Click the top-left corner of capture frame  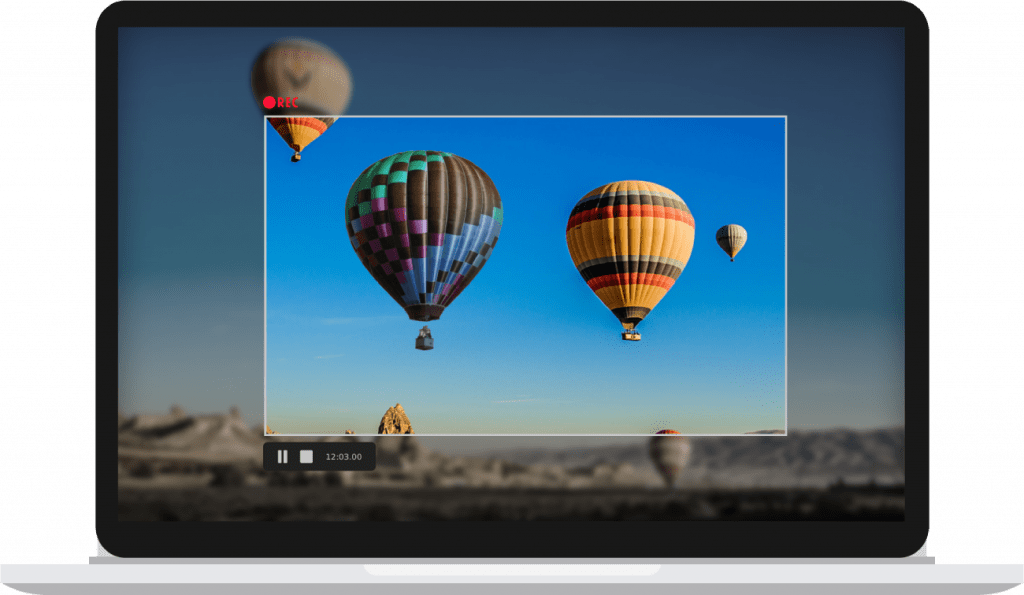pyautogui.click(x=265, y=117)
